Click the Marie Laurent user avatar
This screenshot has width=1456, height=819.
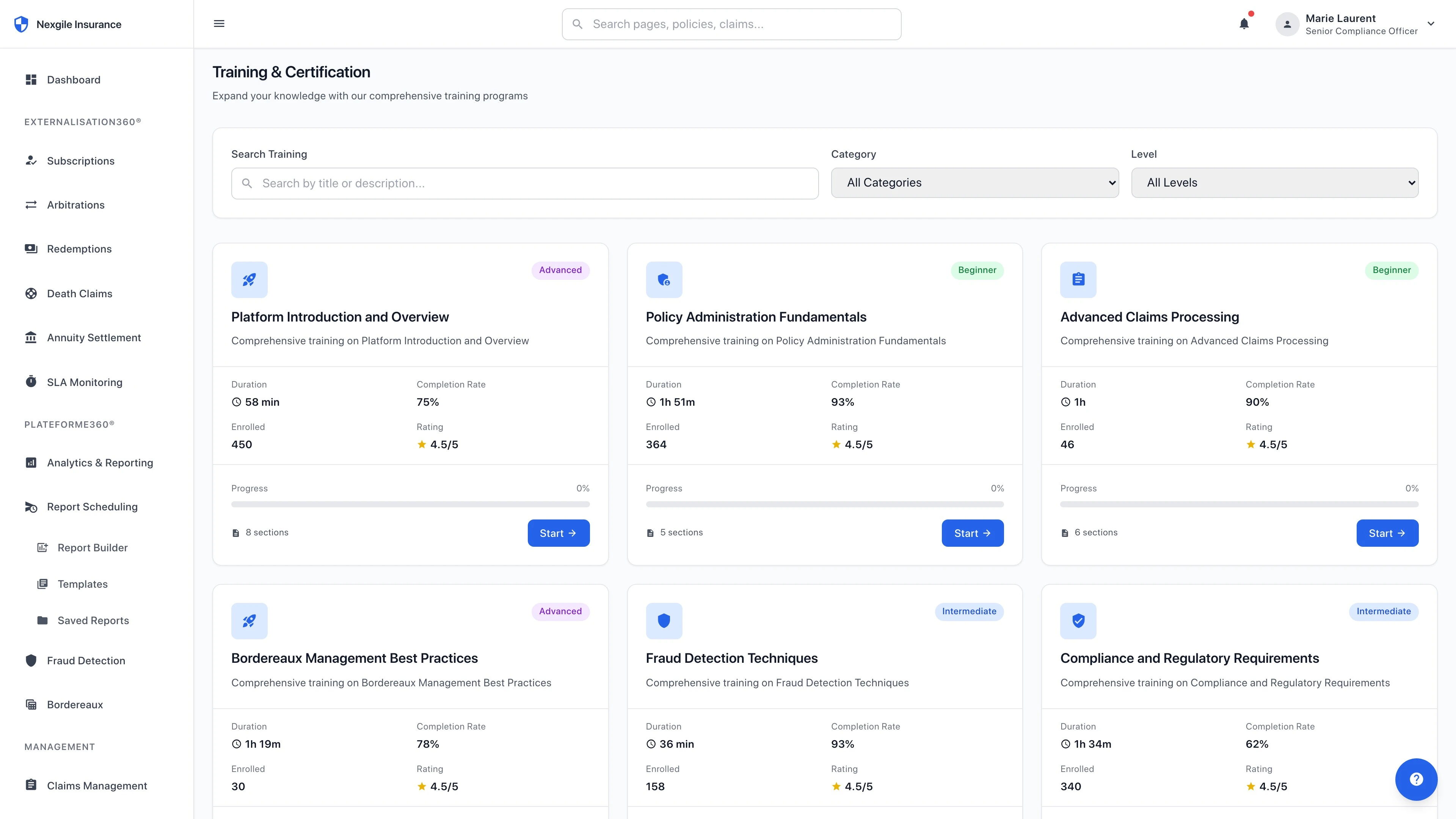[1287, 24]
